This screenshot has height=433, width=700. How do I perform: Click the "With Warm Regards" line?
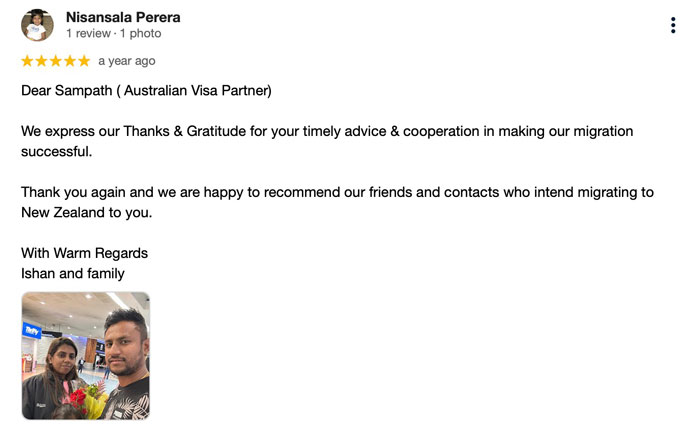[84, 253]
